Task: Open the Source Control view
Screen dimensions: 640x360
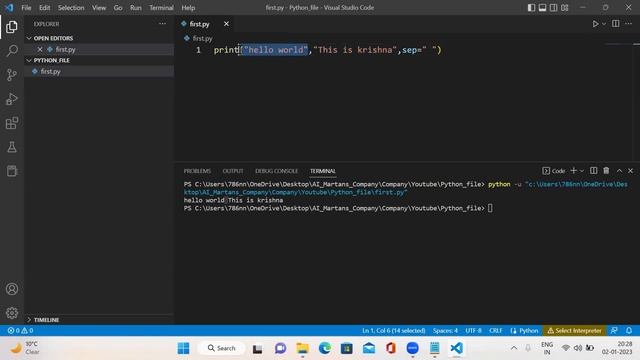Action: [12, 75]
